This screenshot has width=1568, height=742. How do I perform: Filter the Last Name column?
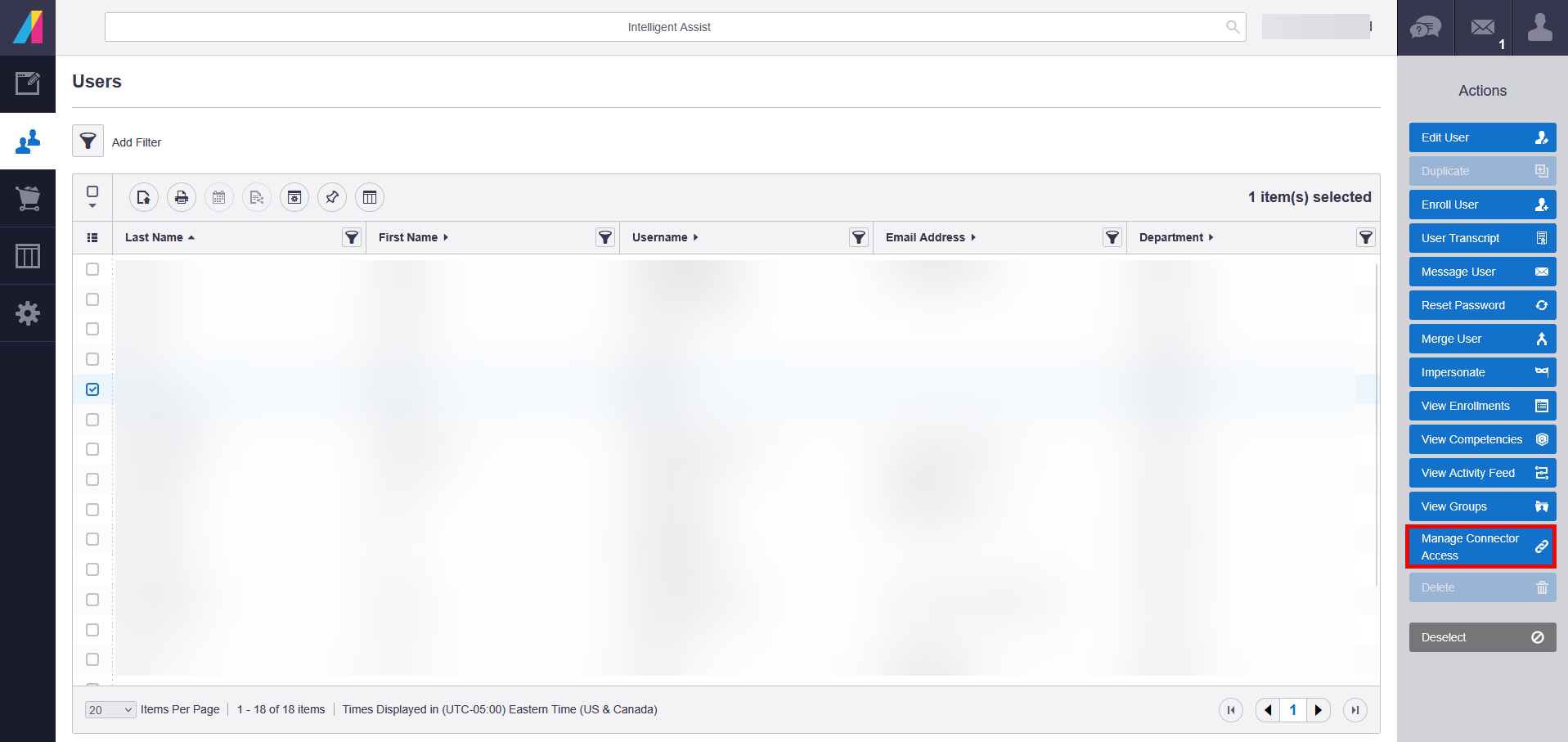pyautogui.click(x=352, y=237)
